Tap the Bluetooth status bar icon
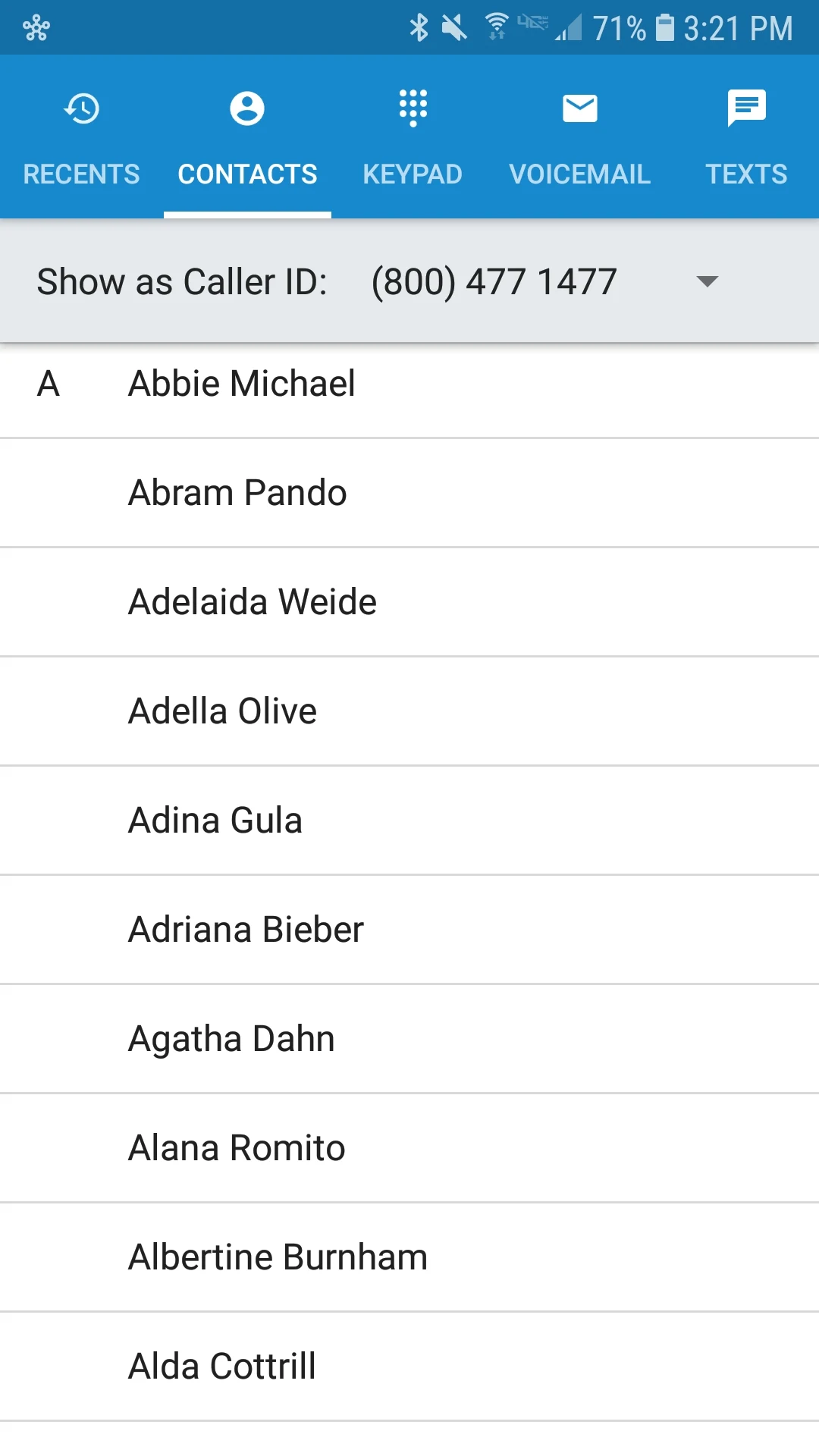Image resolution: width=819 pixels, height=1456 pixels. click(x=419, y=28)
